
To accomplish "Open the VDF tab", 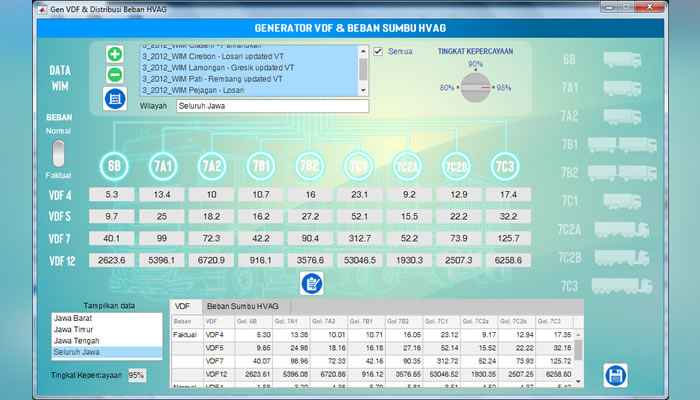I will [x=182, y=305].
